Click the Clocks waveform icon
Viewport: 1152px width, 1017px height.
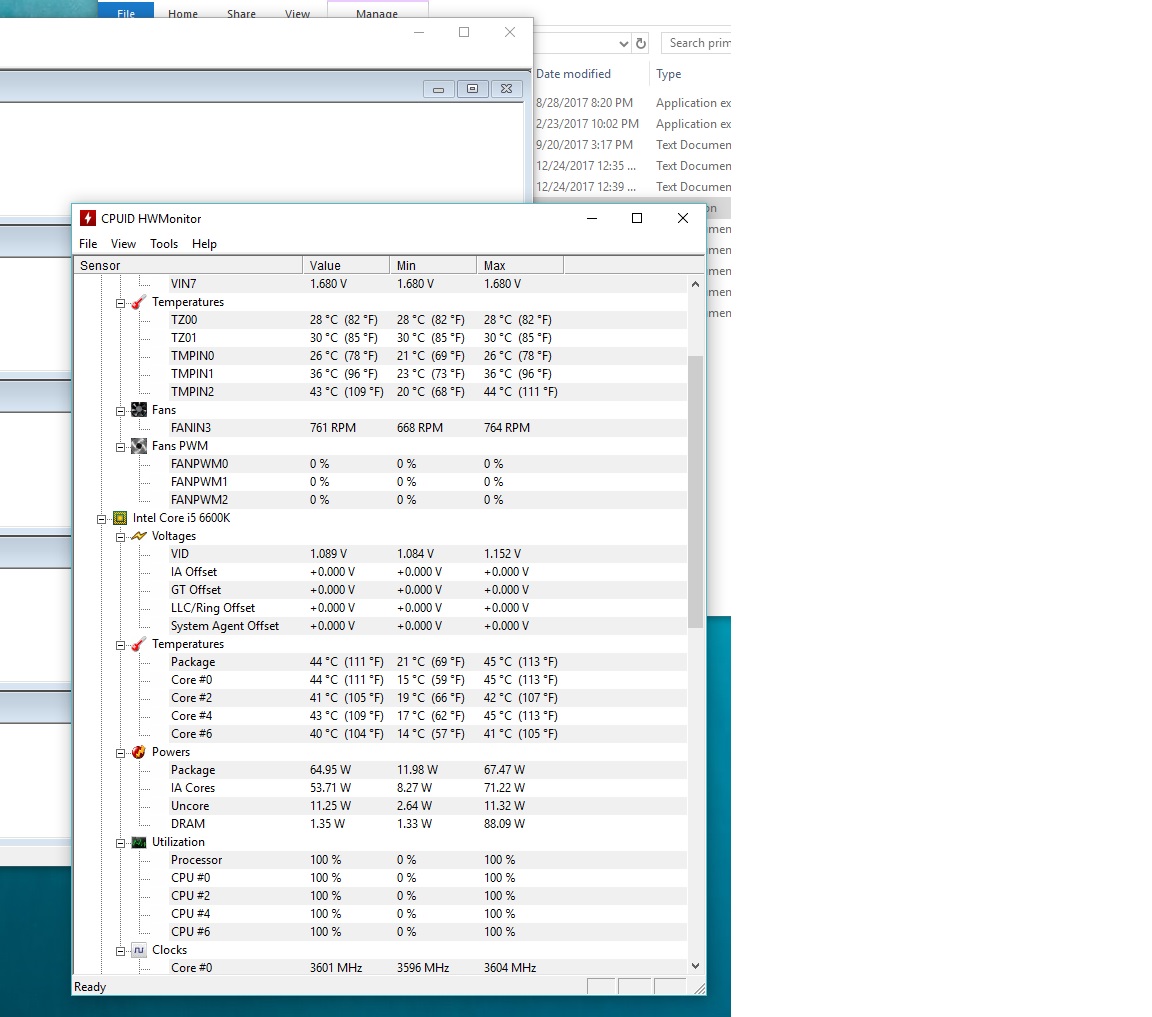click(139, 950)
